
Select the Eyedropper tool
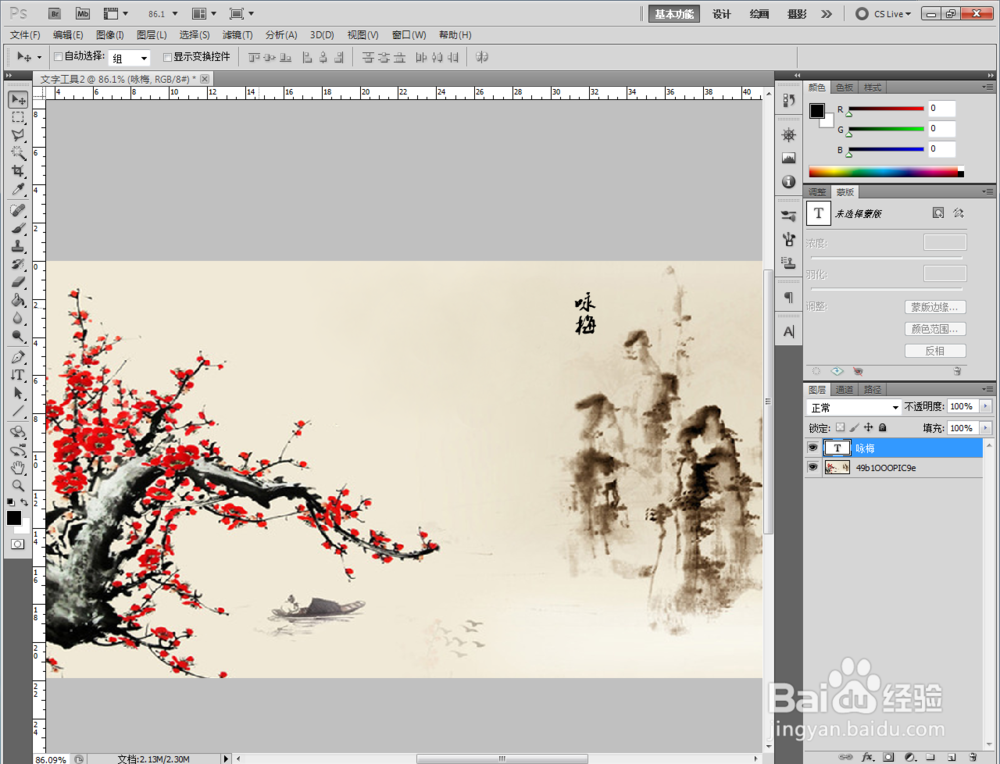18,189
